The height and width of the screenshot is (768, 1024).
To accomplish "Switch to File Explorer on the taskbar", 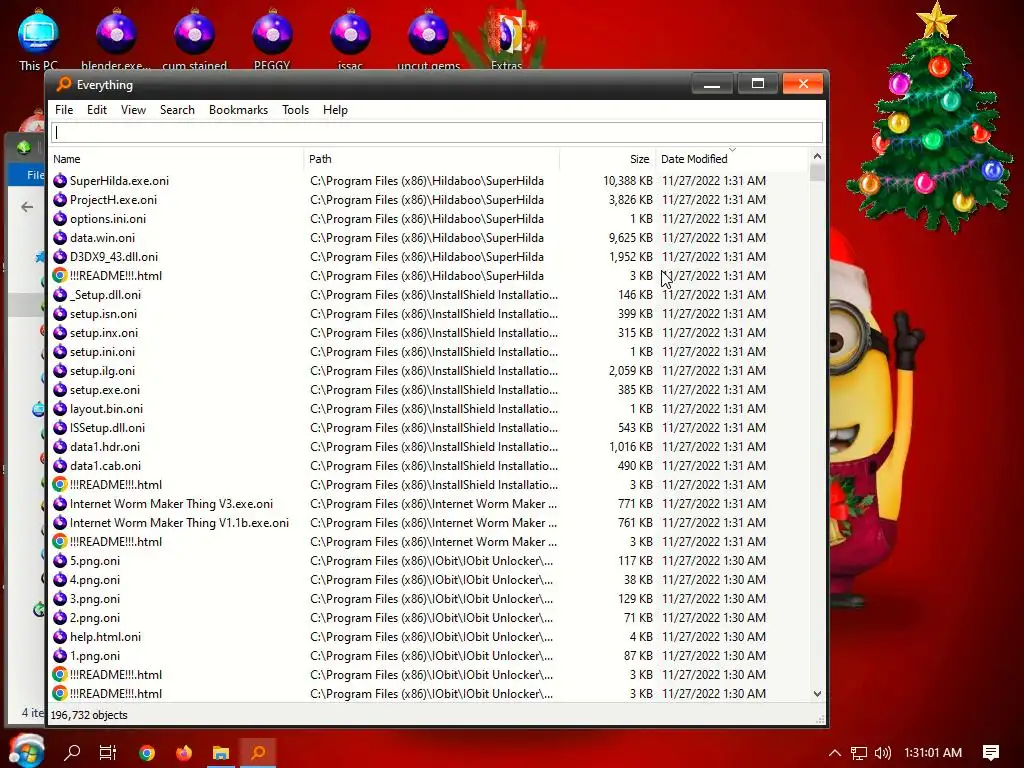I will (221, 753).
